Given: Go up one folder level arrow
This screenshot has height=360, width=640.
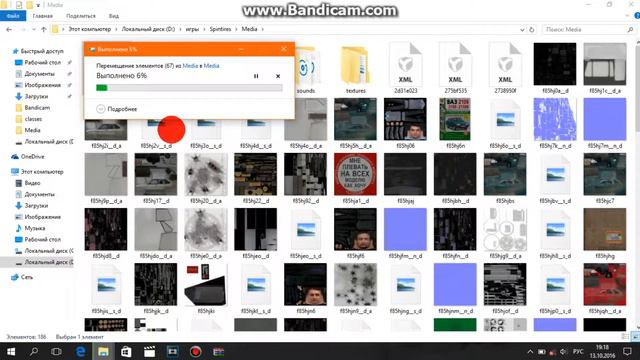Looking at the screenshot, I should pyautogui.click(x=44, y=29).
